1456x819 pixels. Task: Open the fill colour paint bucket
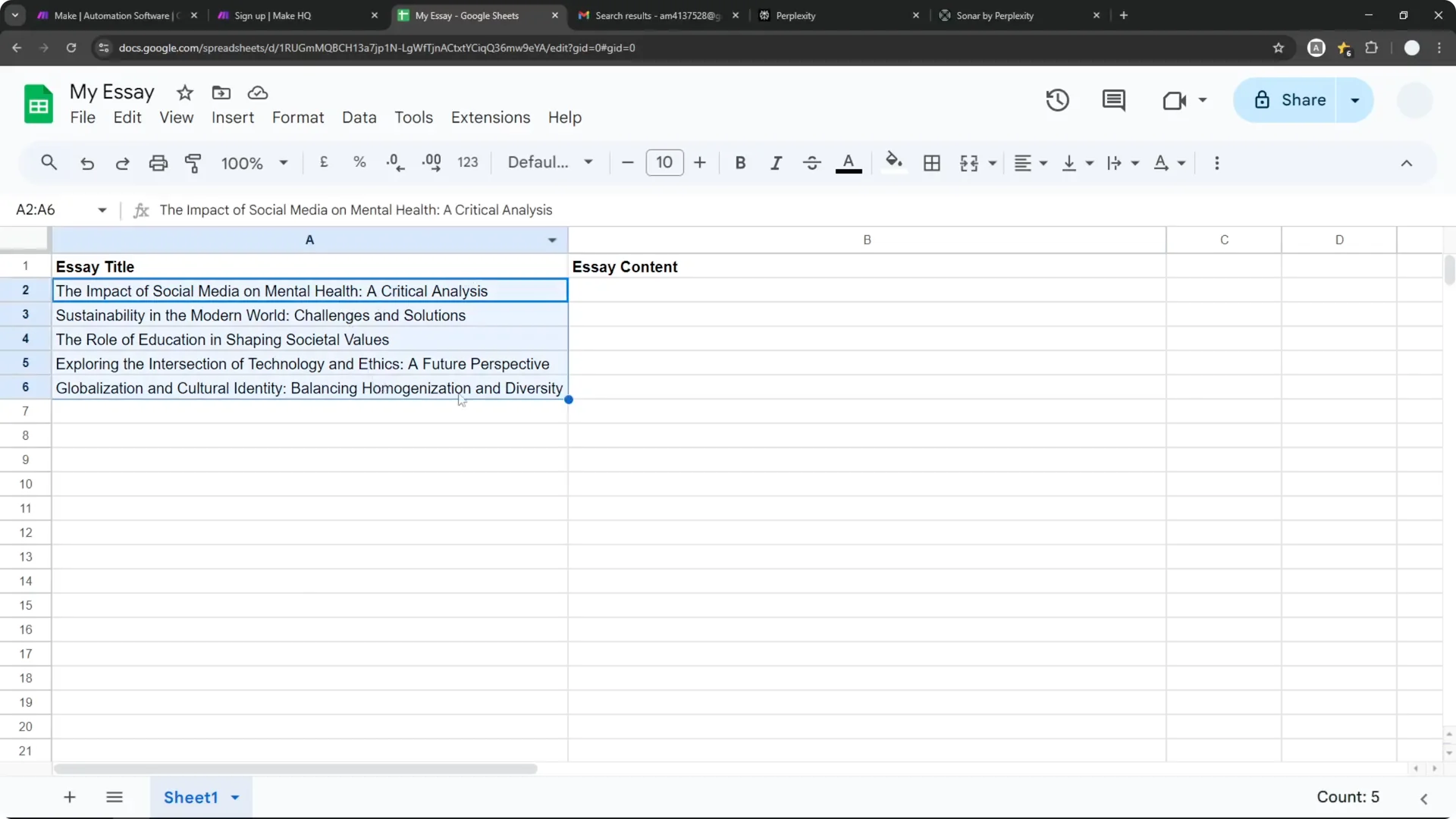click(893, 162)
